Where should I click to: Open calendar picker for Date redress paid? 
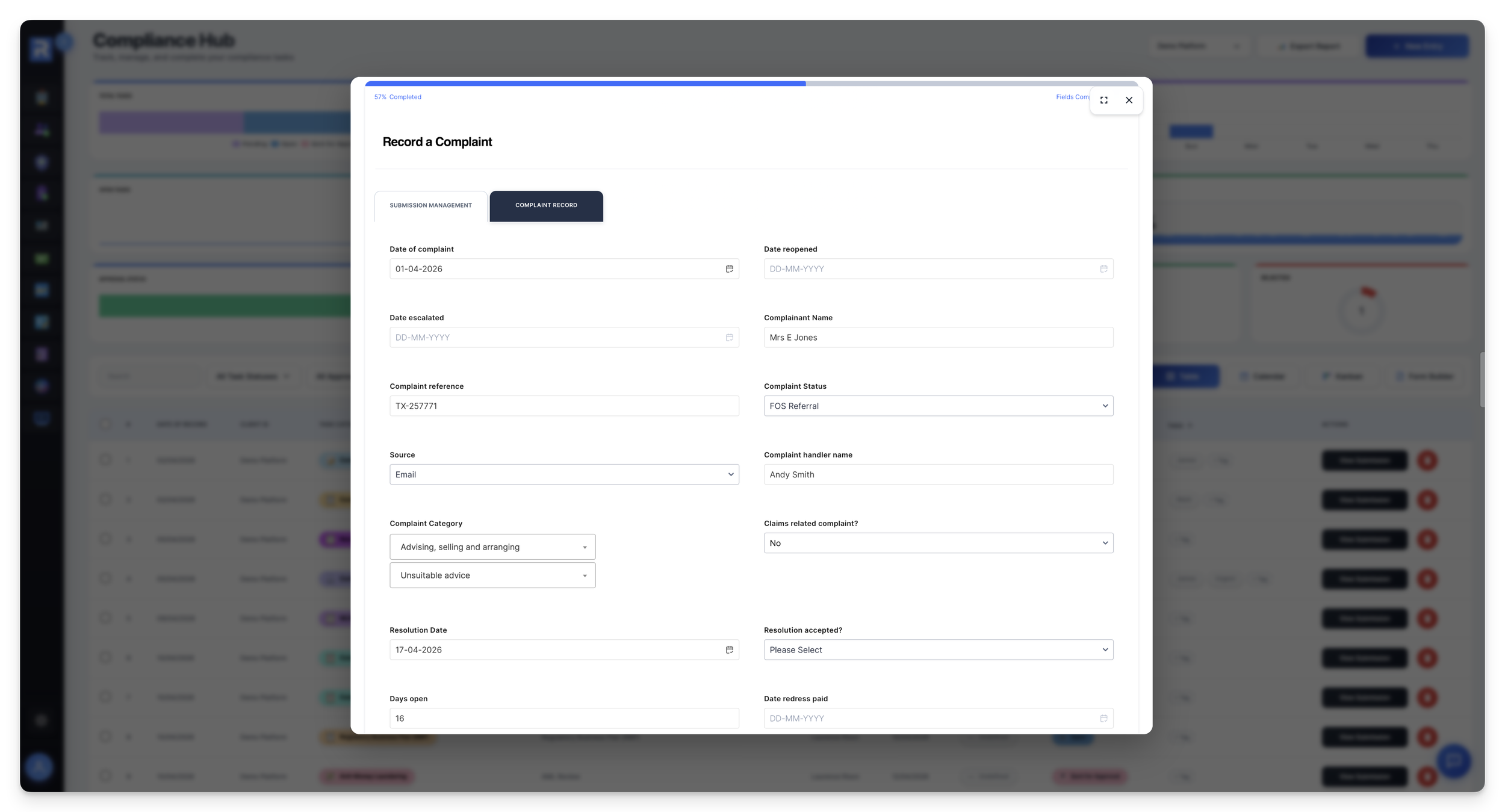point(1103,719)
